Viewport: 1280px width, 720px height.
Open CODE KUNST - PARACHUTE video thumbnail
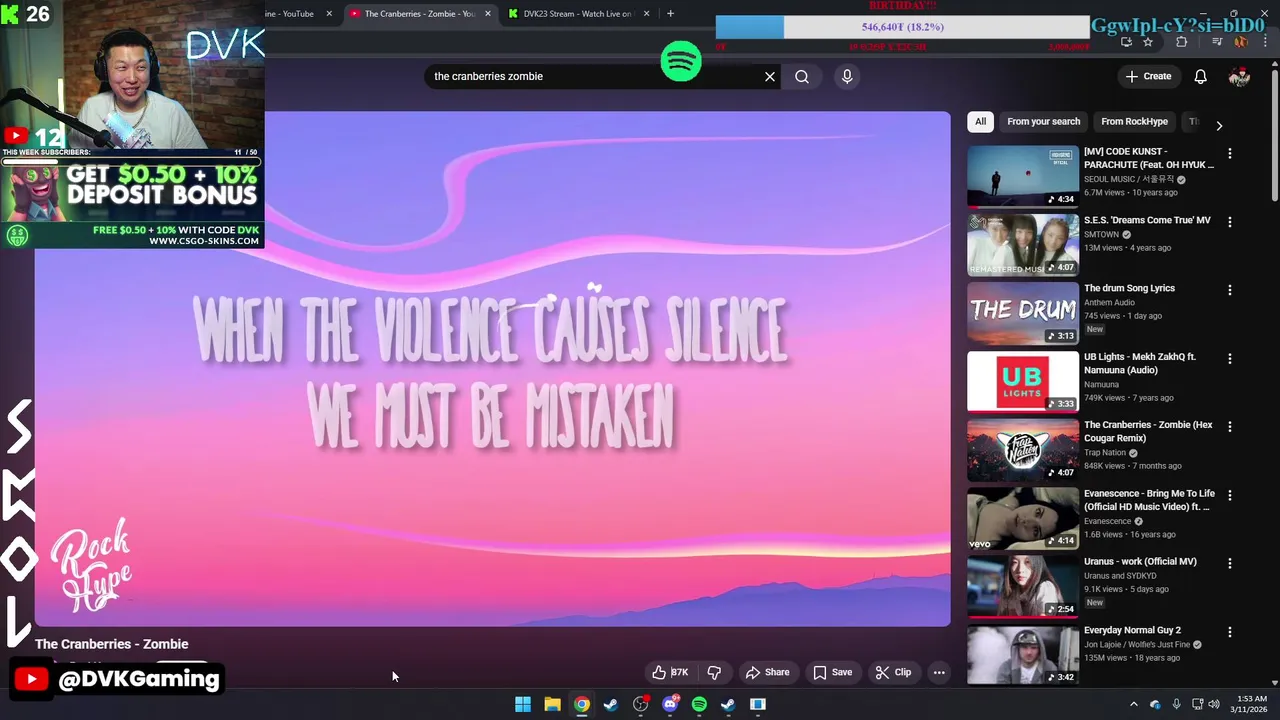[1022, 175]
